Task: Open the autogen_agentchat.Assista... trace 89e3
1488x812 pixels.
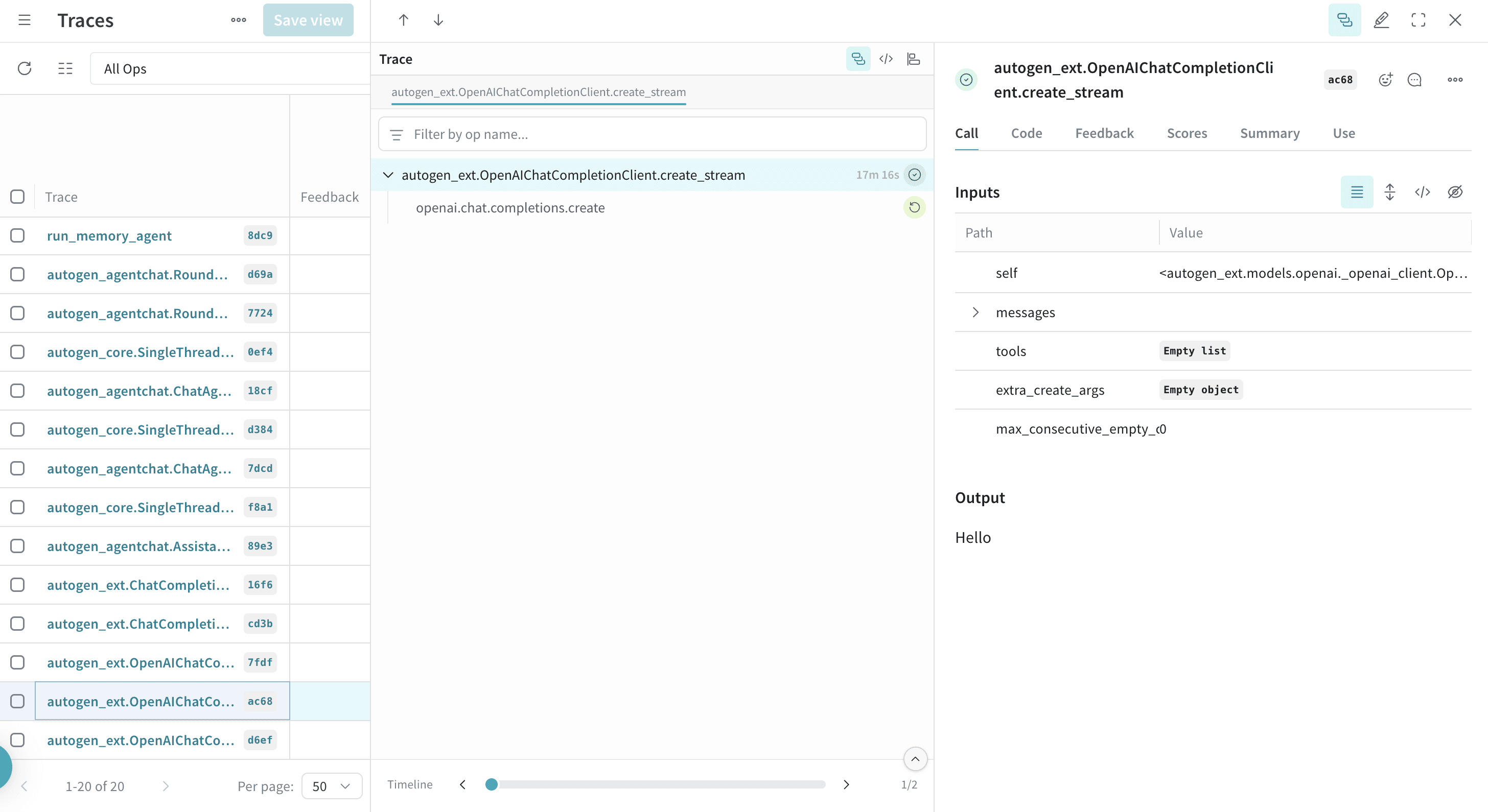Action: [x=138, y=546]
